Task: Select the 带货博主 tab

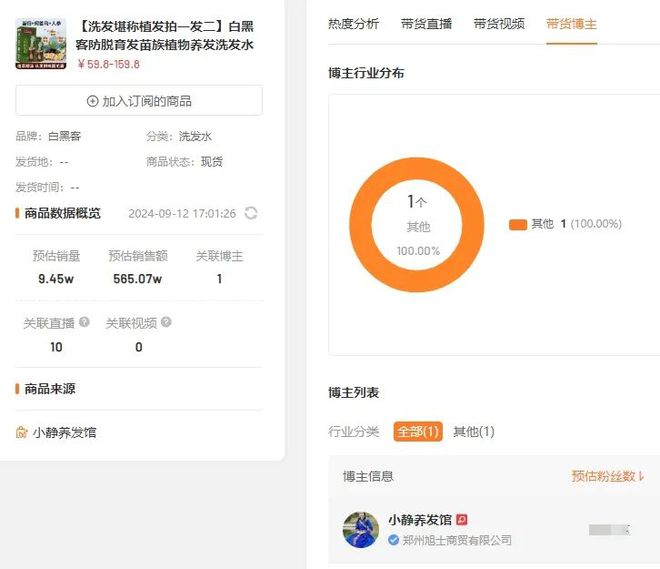Action: tap(572, 24)
